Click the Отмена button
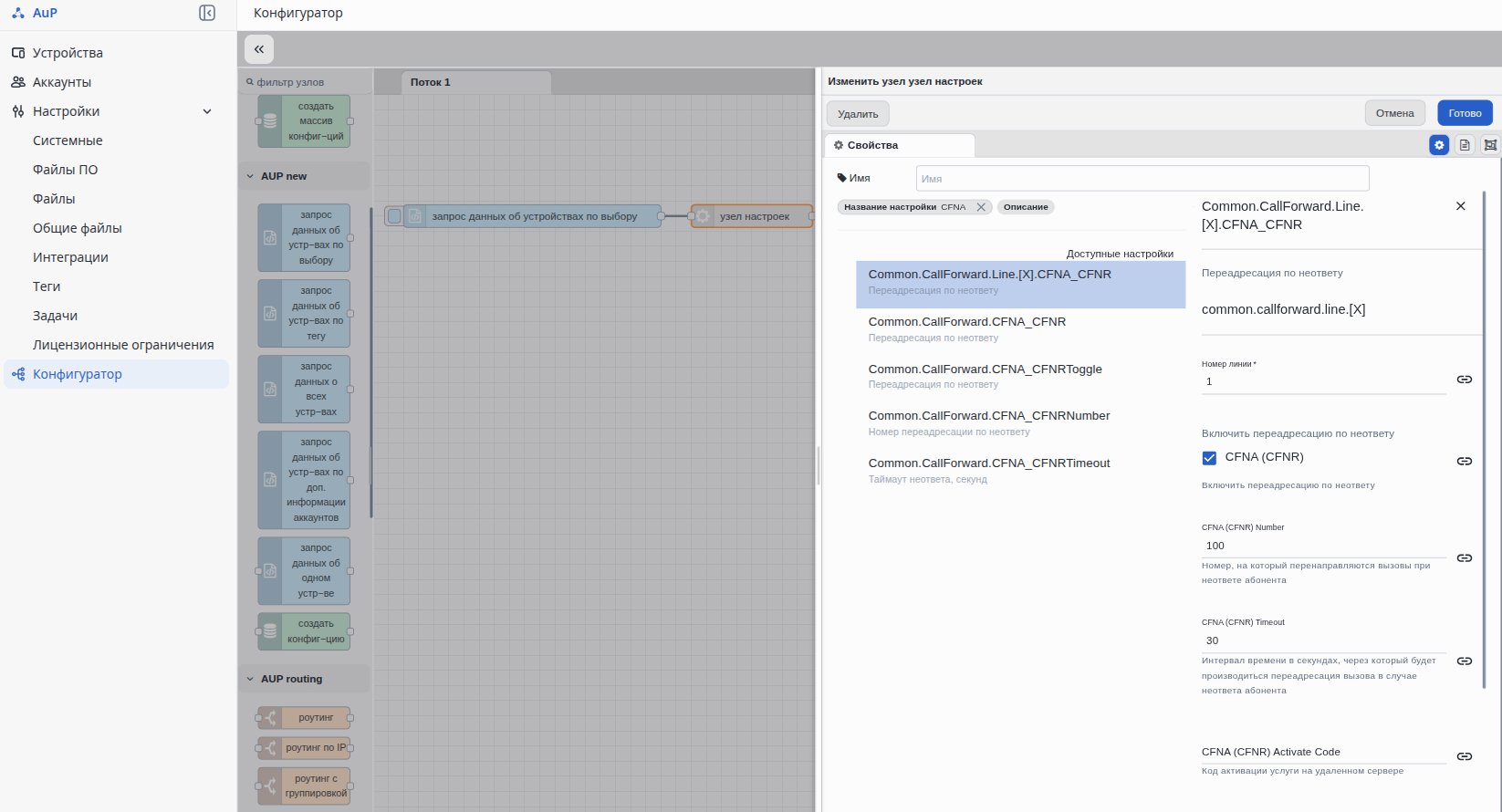Screen dimensions: 1502x812 (x=1395, y=113)
